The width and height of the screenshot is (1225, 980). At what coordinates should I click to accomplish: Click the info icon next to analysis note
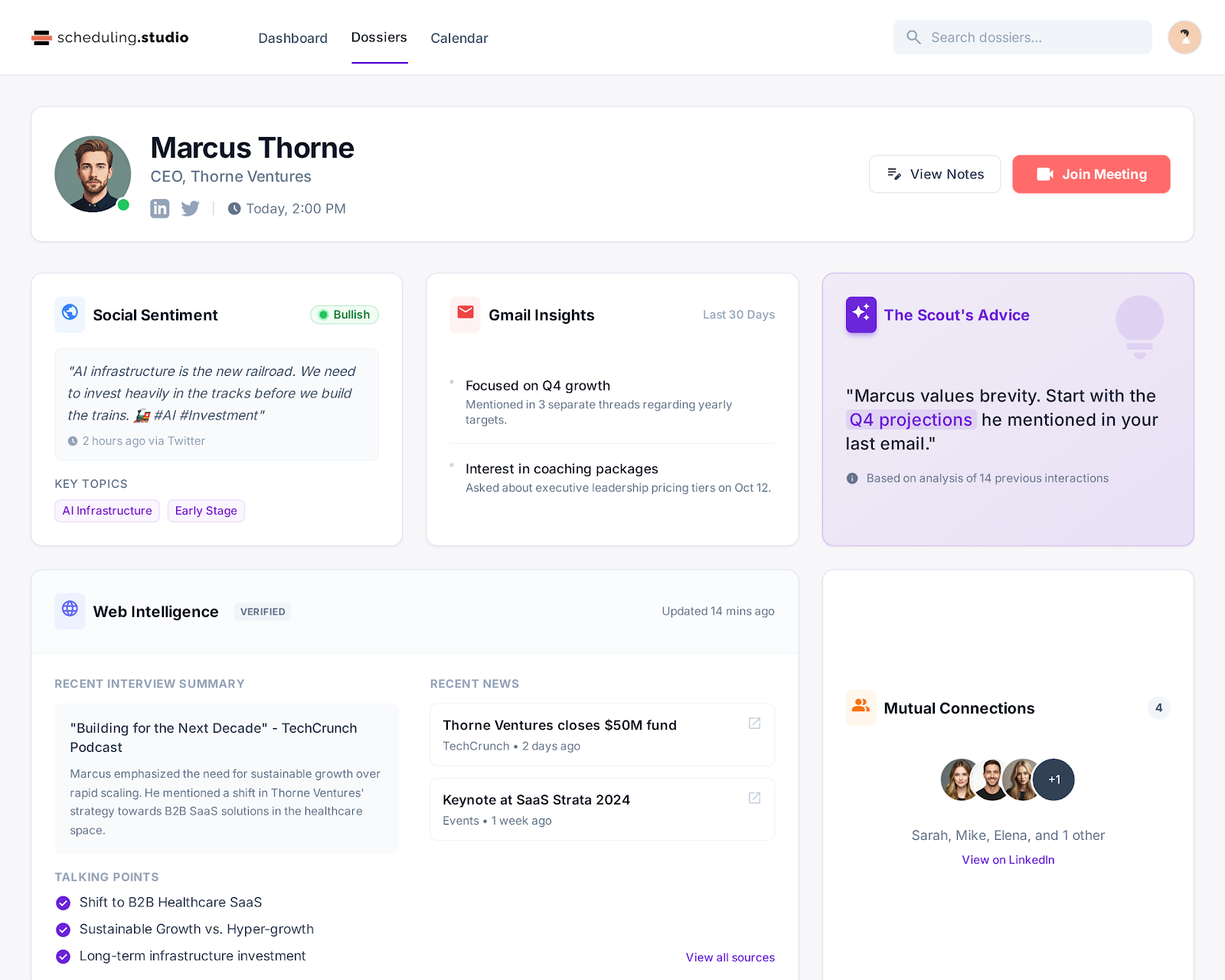[x=852, y=479]
